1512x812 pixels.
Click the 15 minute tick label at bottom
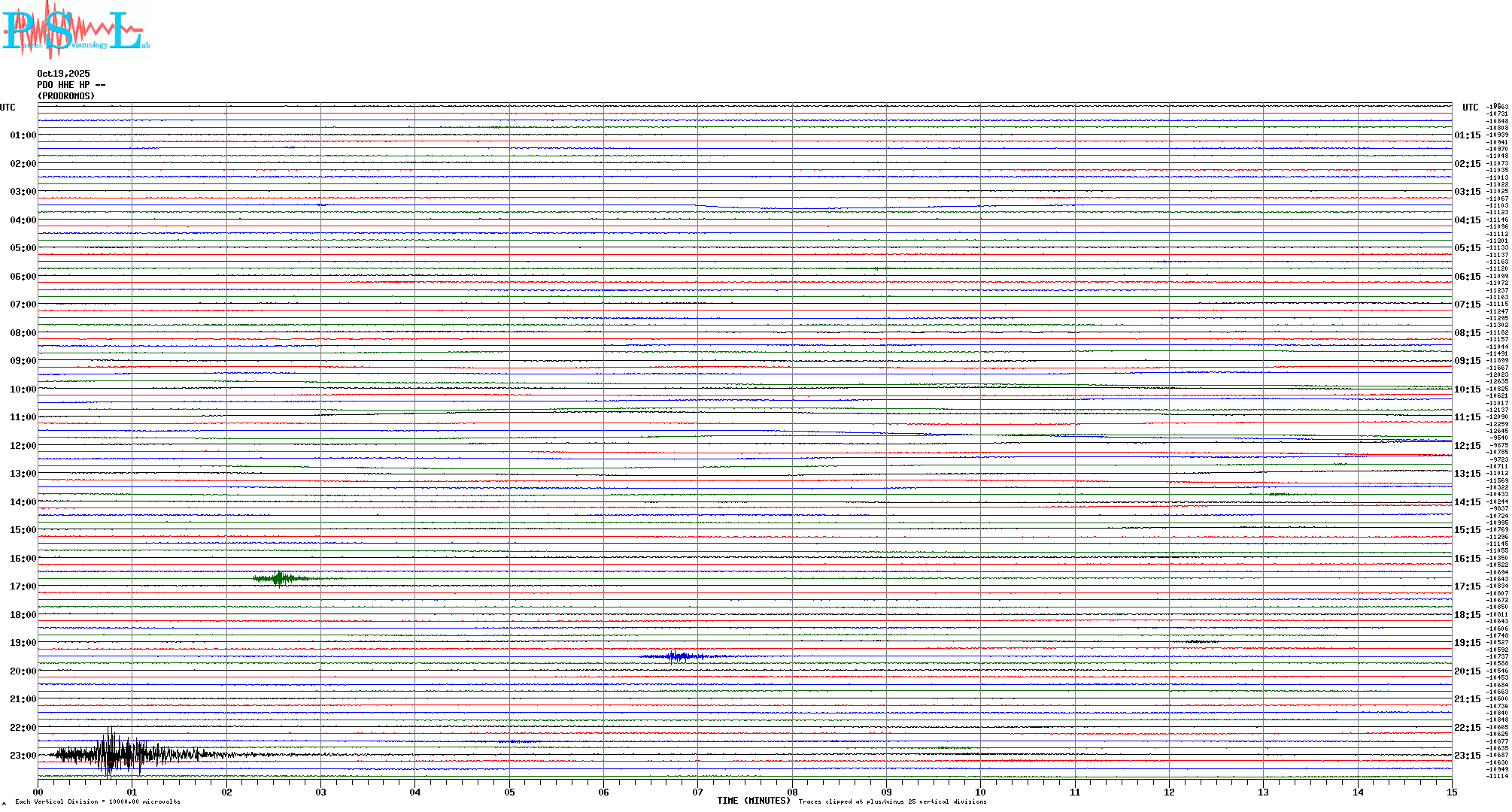click(1451, 792)
